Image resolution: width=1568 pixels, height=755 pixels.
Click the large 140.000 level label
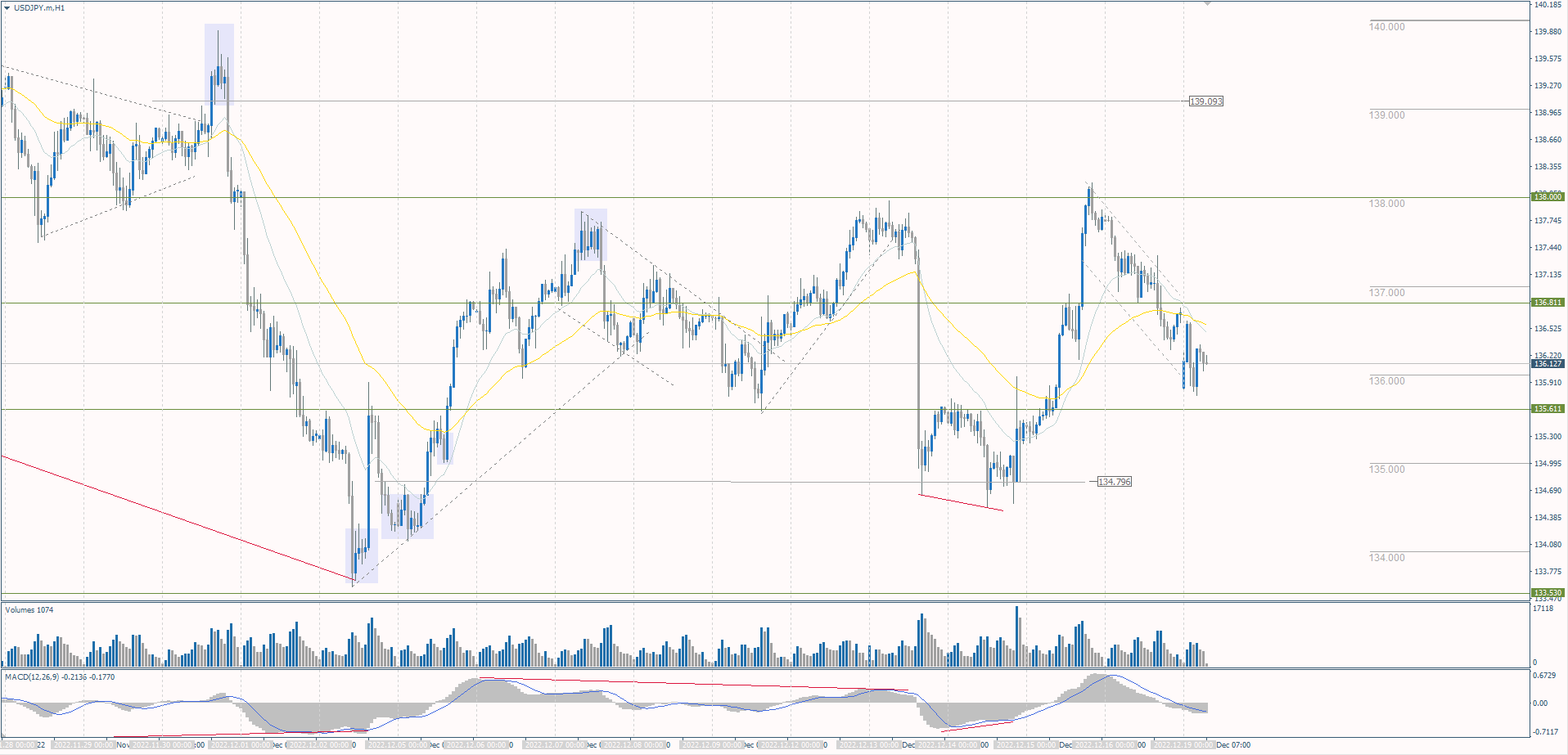(x=1386, y=27)
